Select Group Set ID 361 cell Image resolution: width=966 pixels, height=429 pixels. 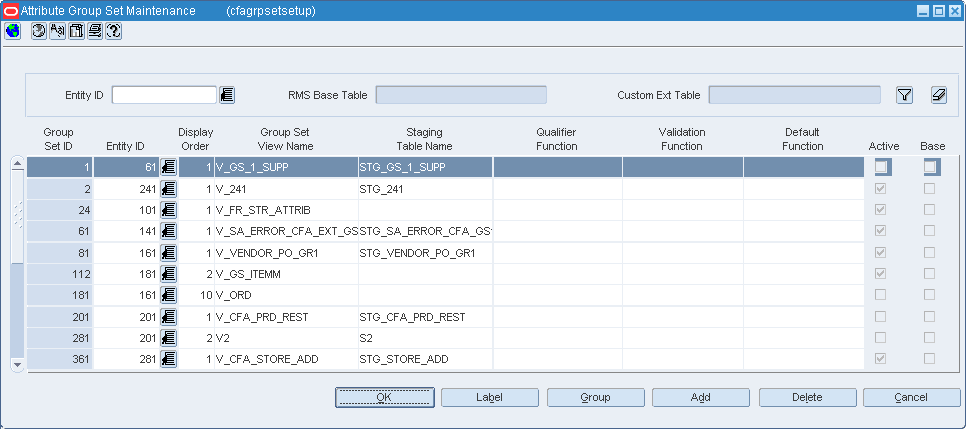point(60,359)
